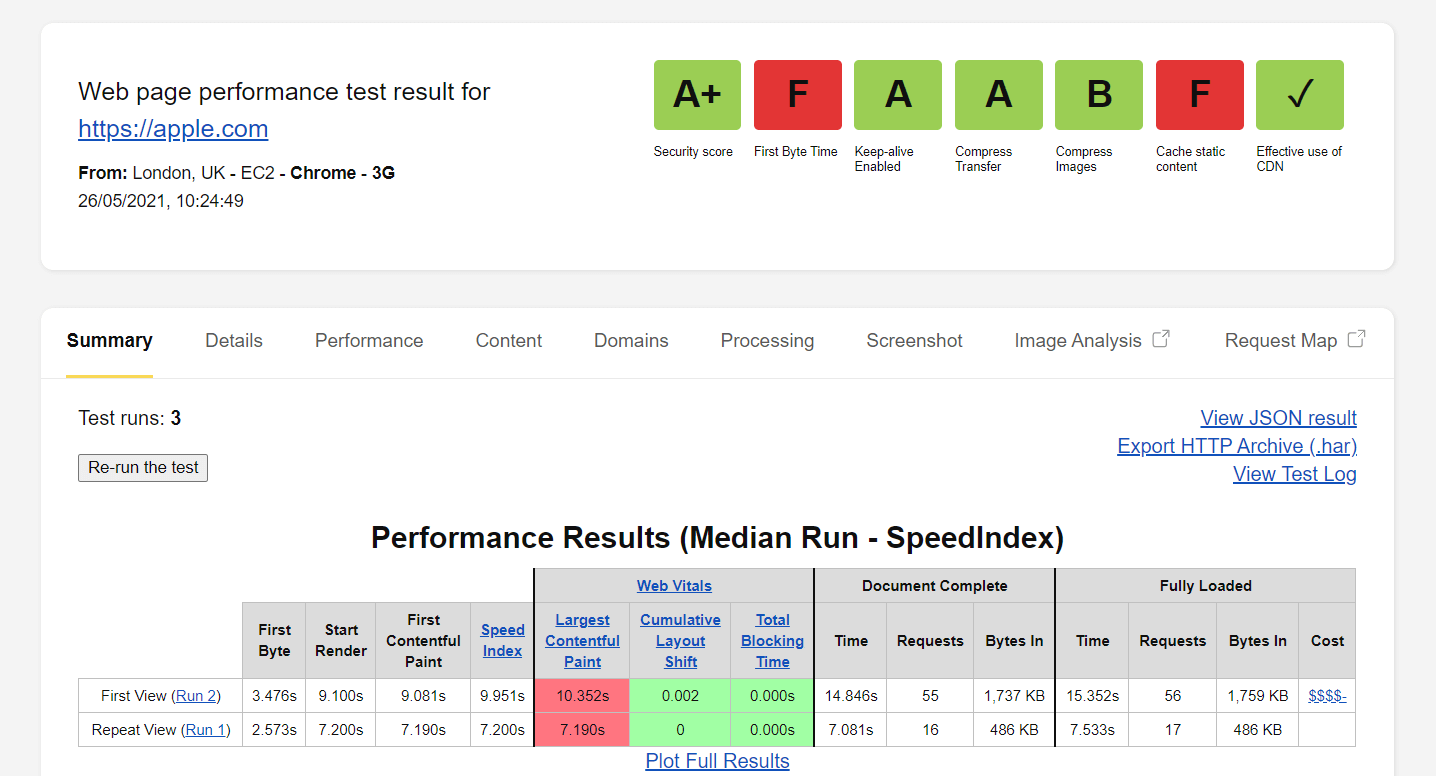Screen dimensions: 1436x776
Task: Click the F Cache static content grade badge
Action: click(1200, 95)
